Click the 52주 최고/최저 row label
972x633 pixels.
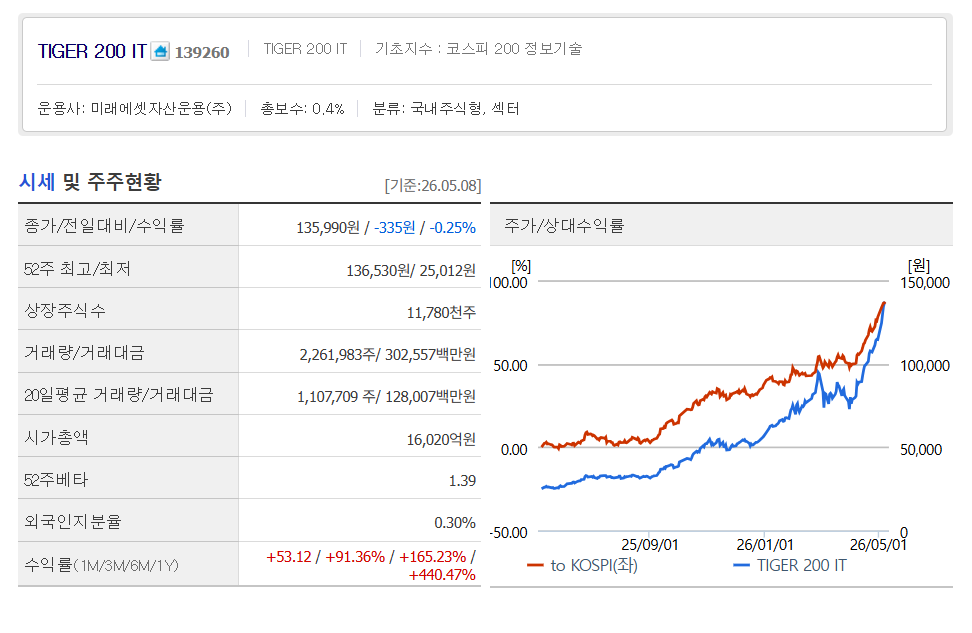(77, 268)
